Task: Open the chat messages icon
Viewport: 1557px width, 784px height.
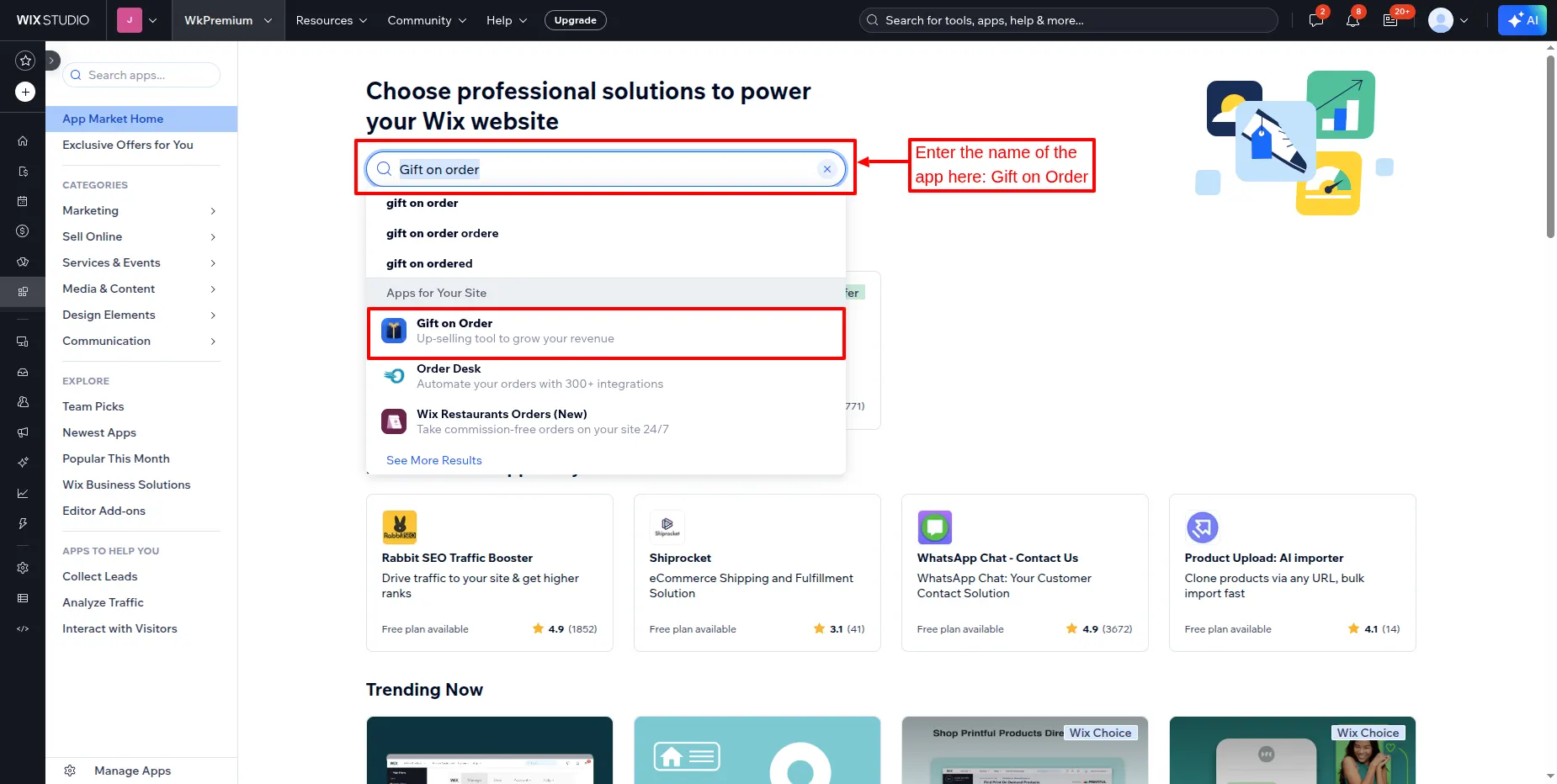Action: [1316, 20]
